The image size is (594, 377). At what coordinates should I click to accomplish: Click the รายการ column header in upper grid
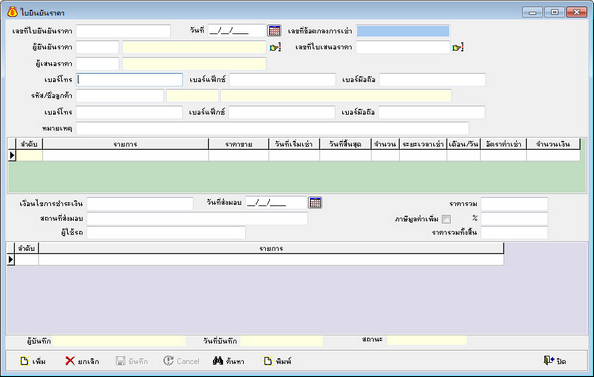pos(125,144)
